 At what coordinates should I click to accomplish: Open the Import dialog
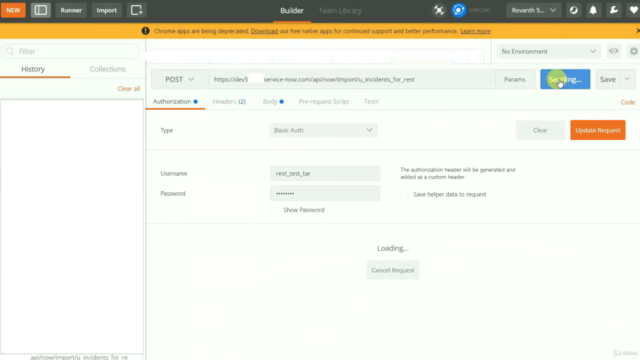[x=107, y=10]
